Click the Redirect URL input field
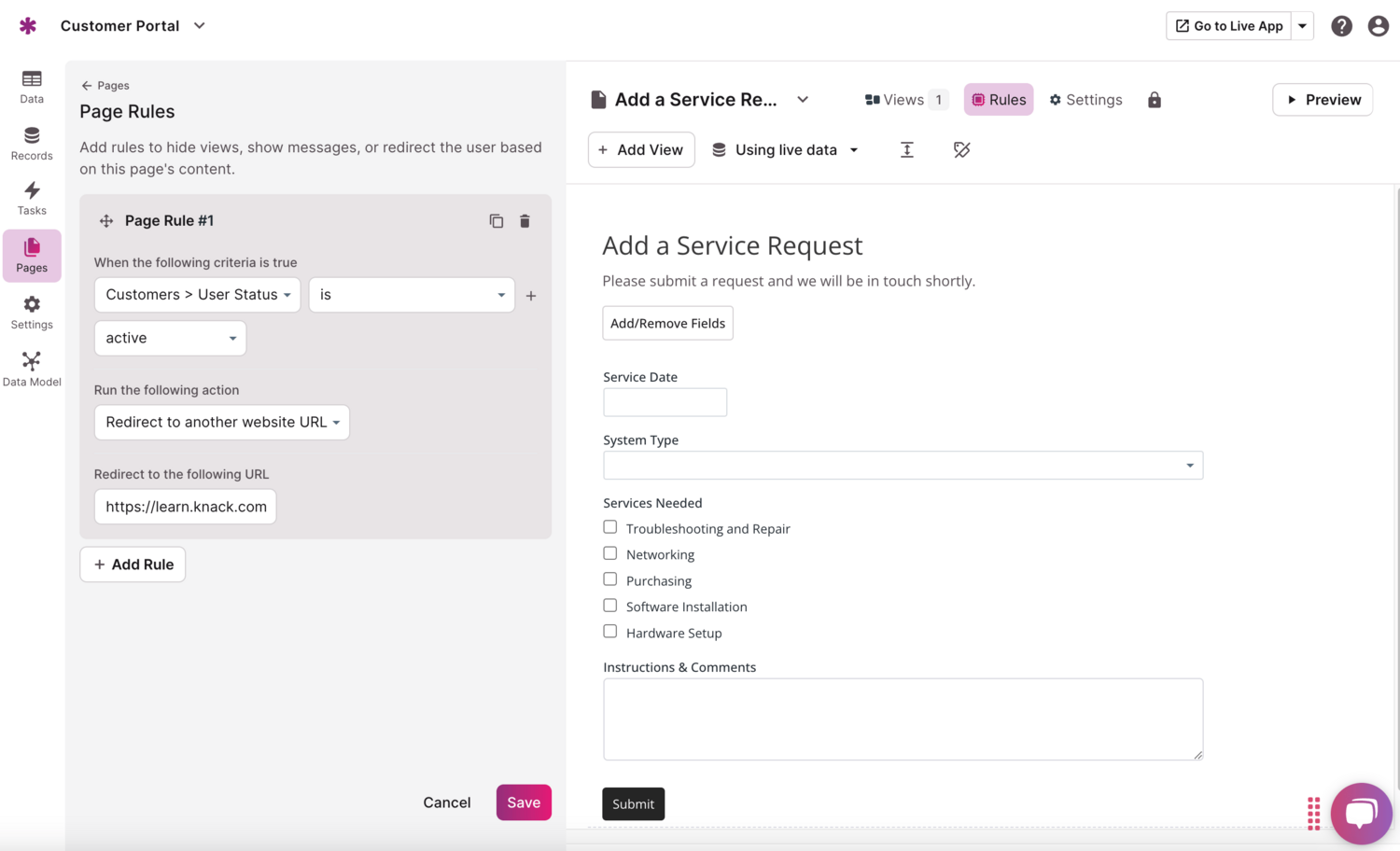Image resolution: width=1400 pixels, height=851 pixels. pos(186,507)
